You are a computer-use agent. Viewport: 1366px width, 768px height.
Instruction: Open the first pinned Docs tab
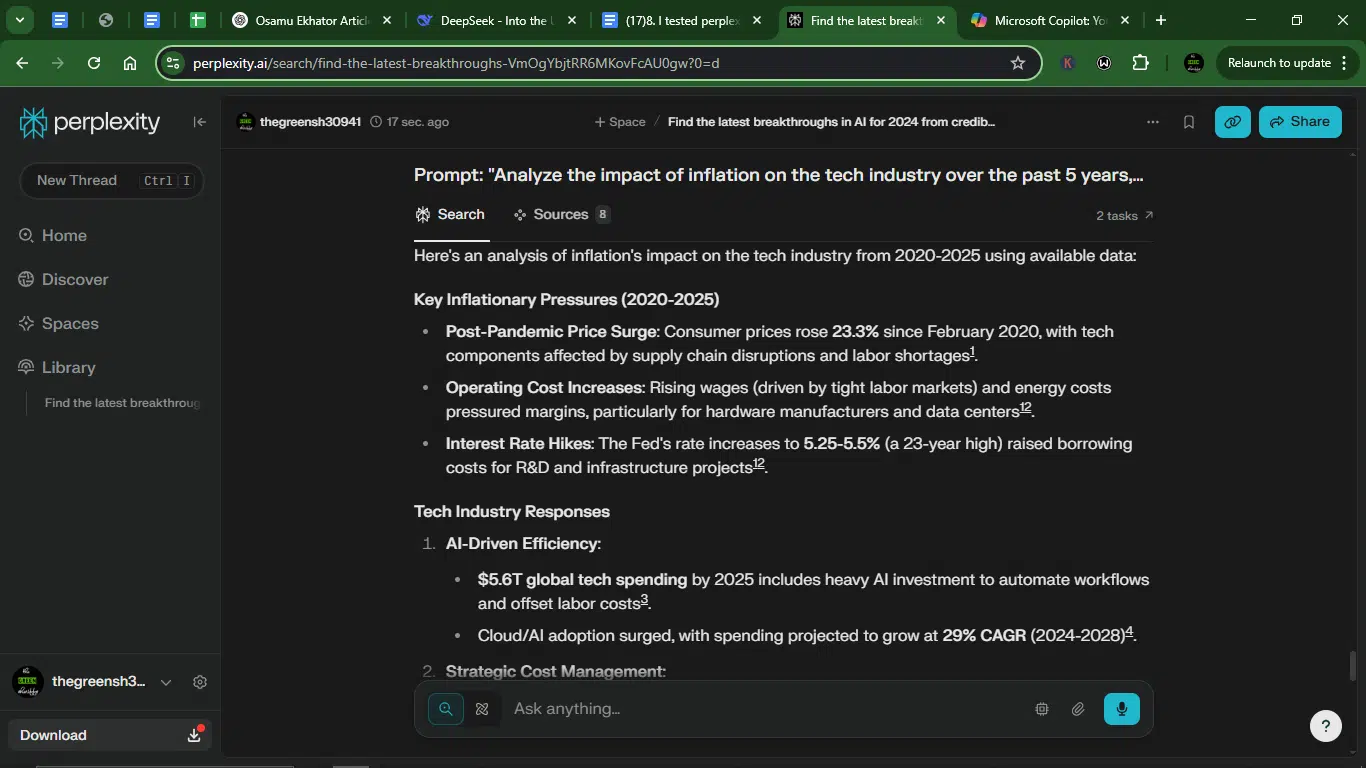coord(60,20)
